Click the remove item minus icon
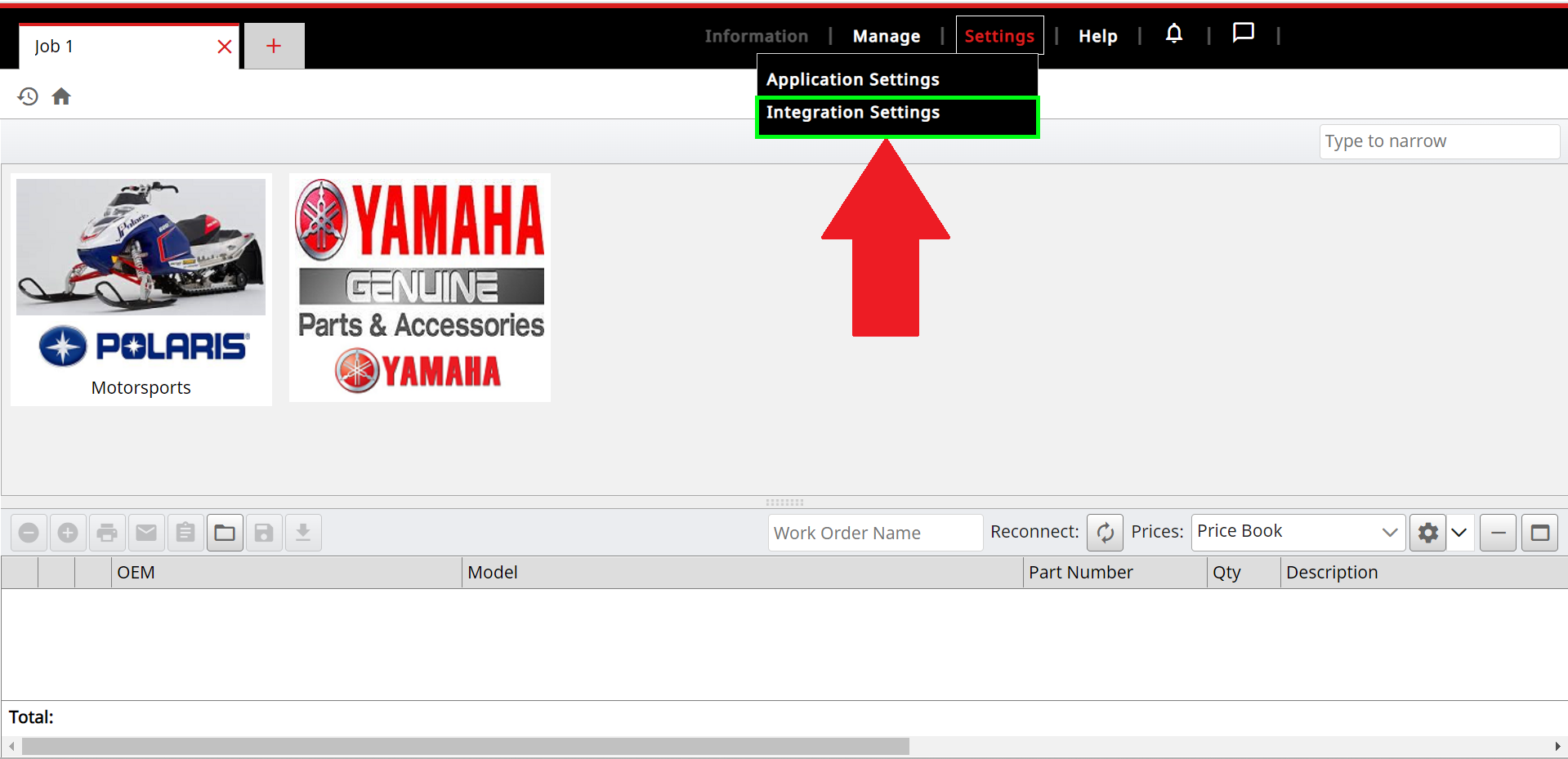 (x=29, y=533)
